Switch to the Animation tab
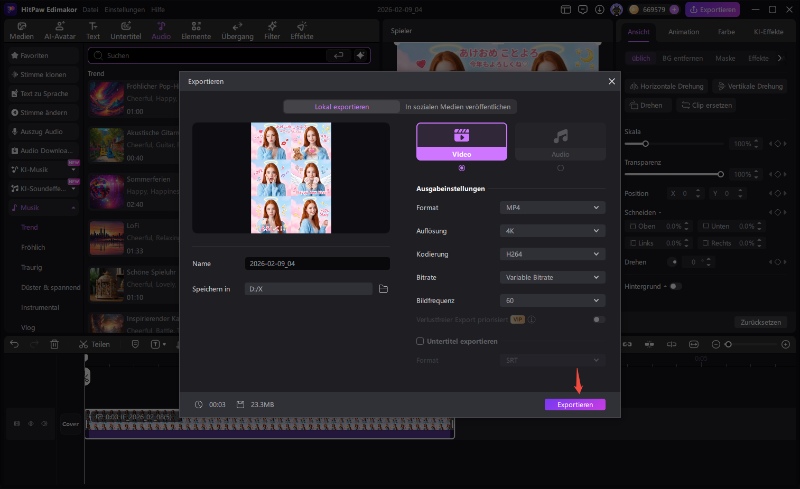Image resolution: width=800 pixels, height=489 pixels. pyautogui.click(x=684, y=32)
